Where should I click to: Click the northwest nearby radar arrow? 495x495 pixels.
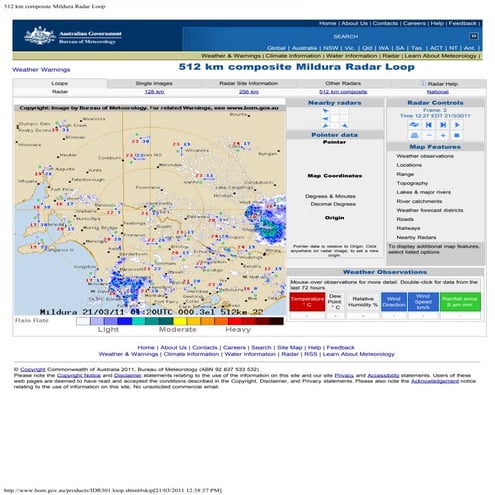point(325,111)
